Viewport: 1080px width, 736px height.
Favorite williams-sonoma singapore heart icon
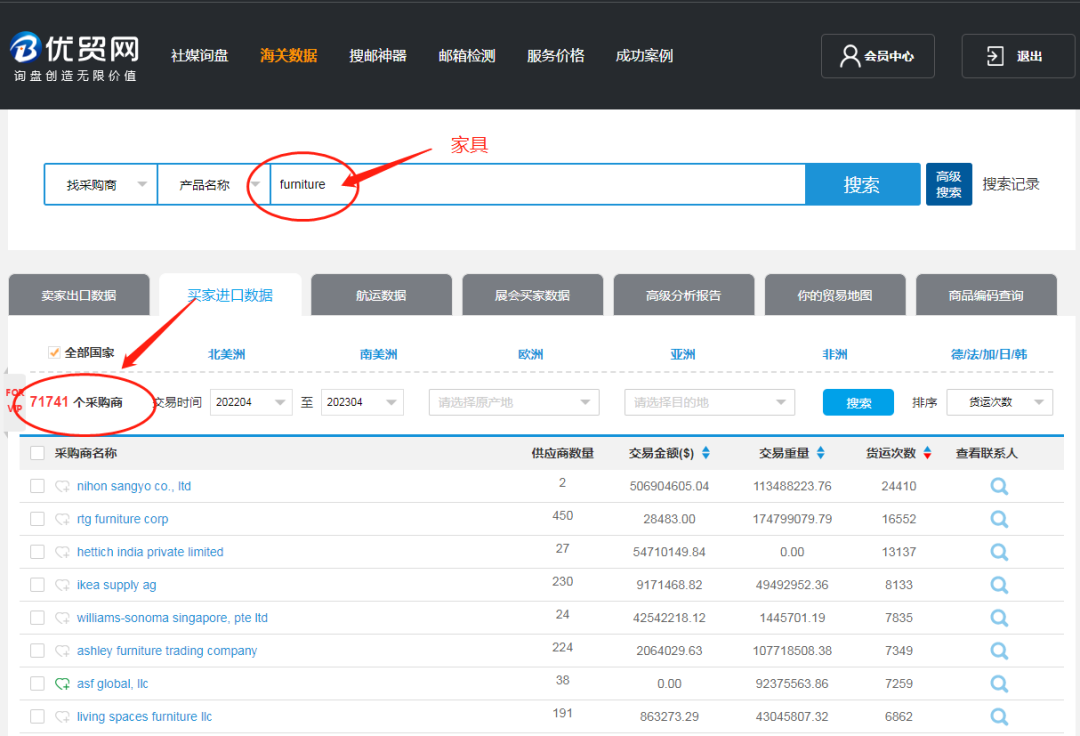click(x=63, y=618)
